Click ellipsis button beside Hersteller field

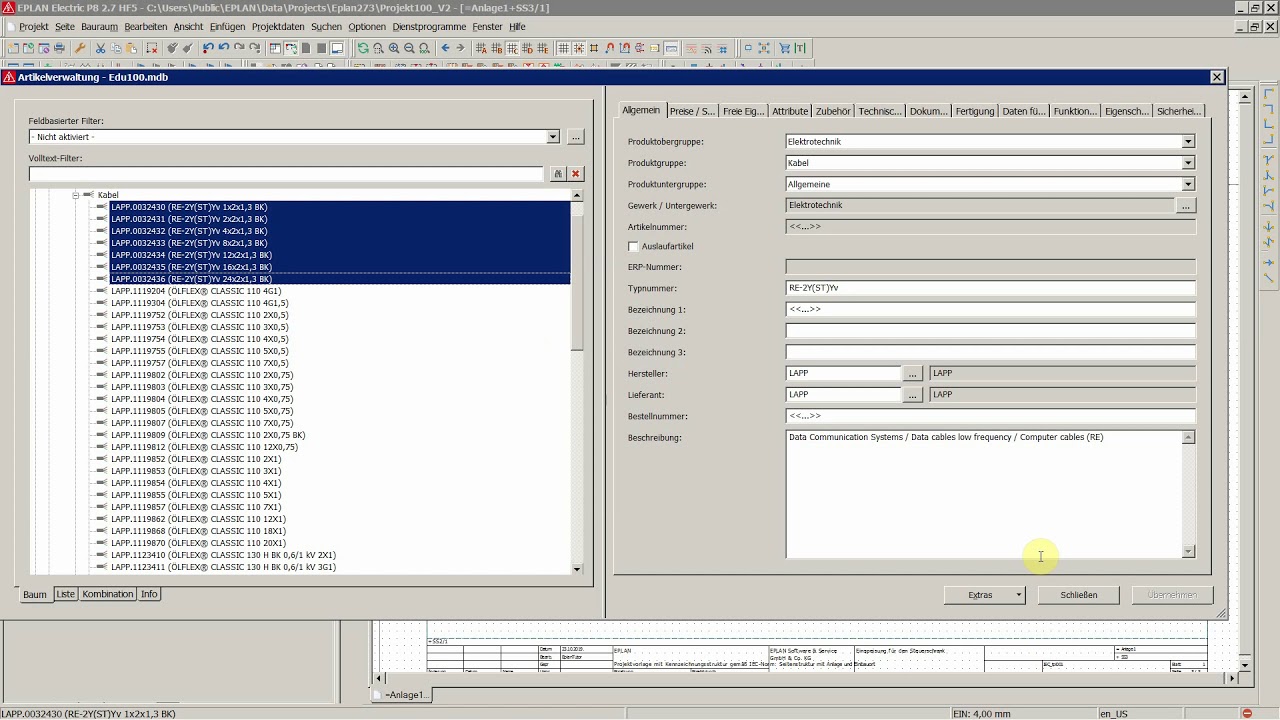coord(912,374)
